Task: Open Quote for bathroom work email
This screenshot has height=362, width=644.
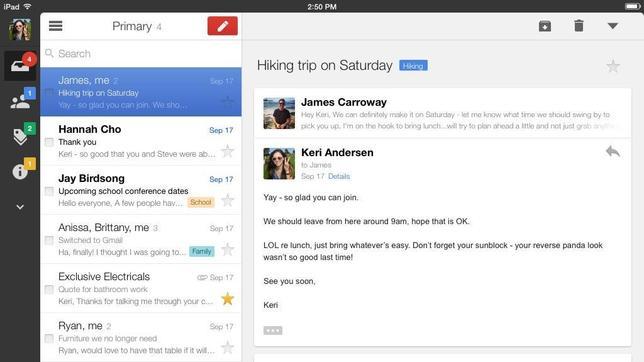Action: coord(141,288)
